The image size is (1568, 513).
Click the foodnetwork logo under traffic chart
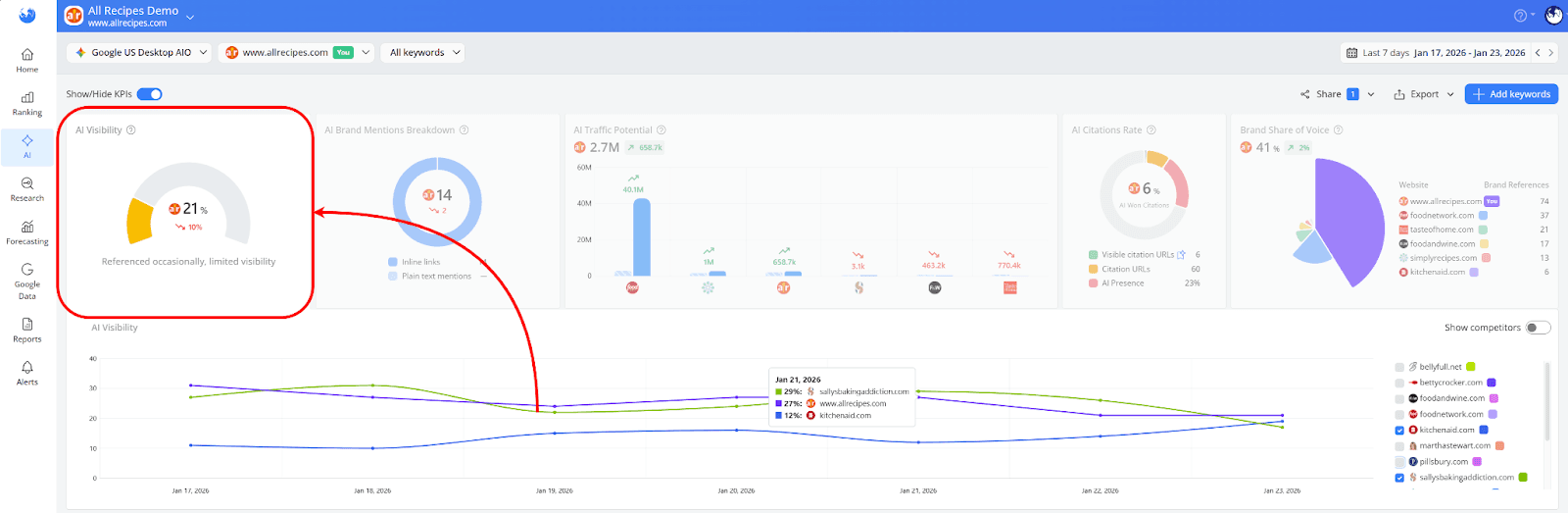point(632,287)
